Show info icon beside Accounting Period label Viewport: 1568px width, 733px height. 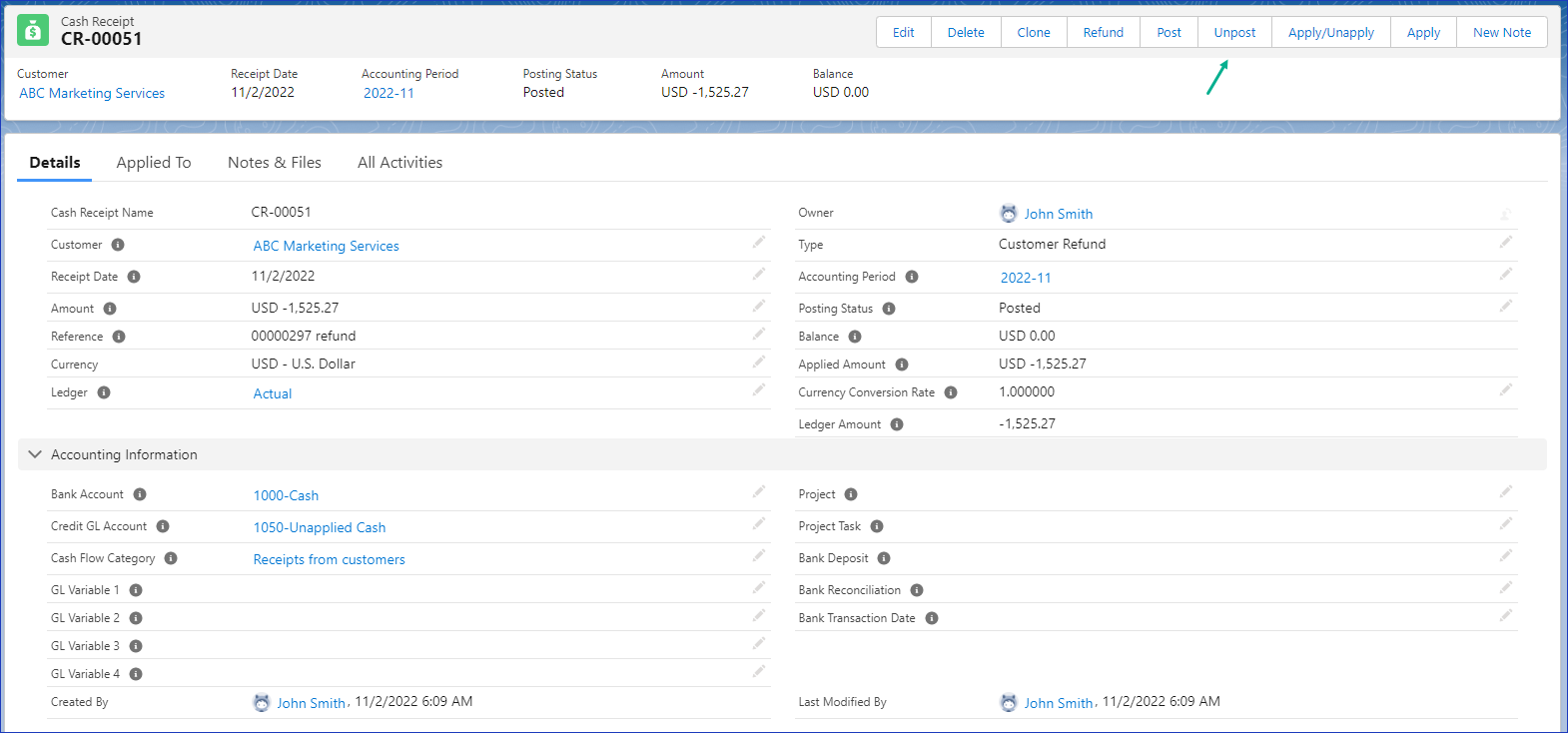pos(912,277)
